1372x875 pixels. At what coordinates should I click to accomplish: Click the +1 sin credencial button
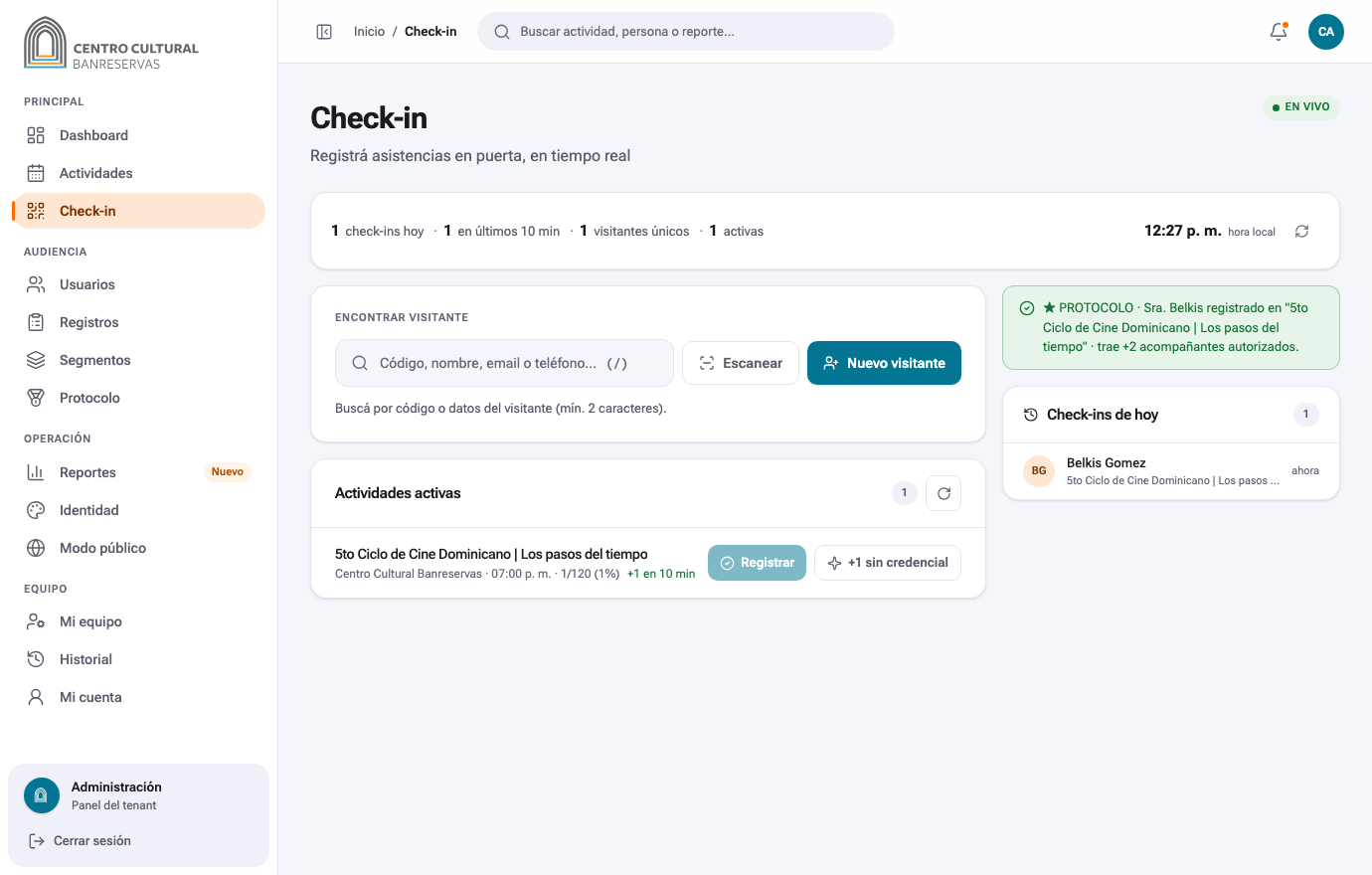click(888, 563)
